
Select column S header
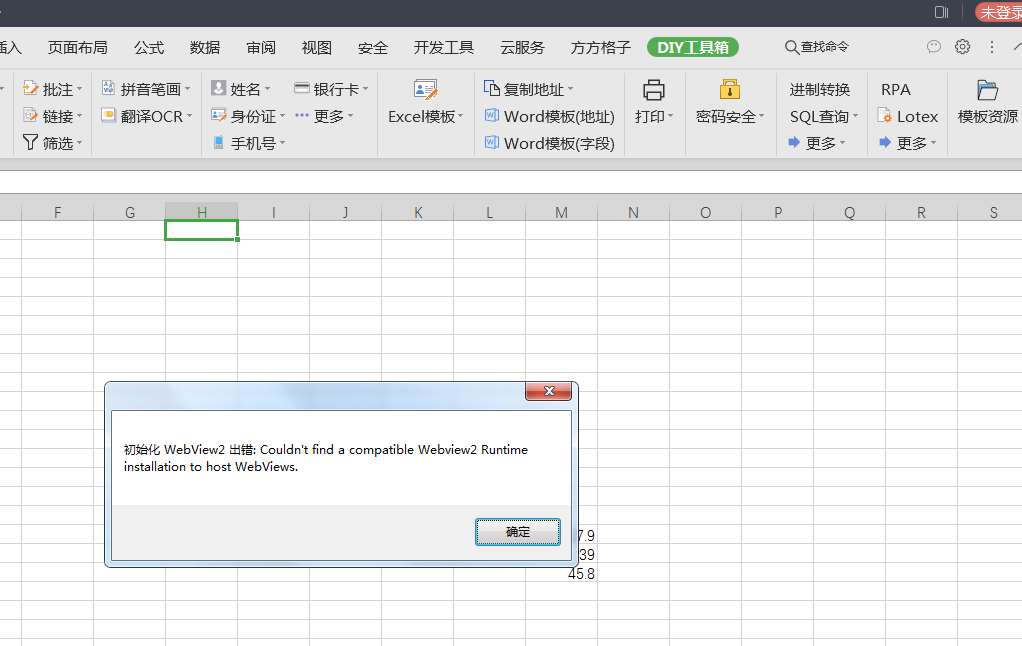[x=990, y=212]
